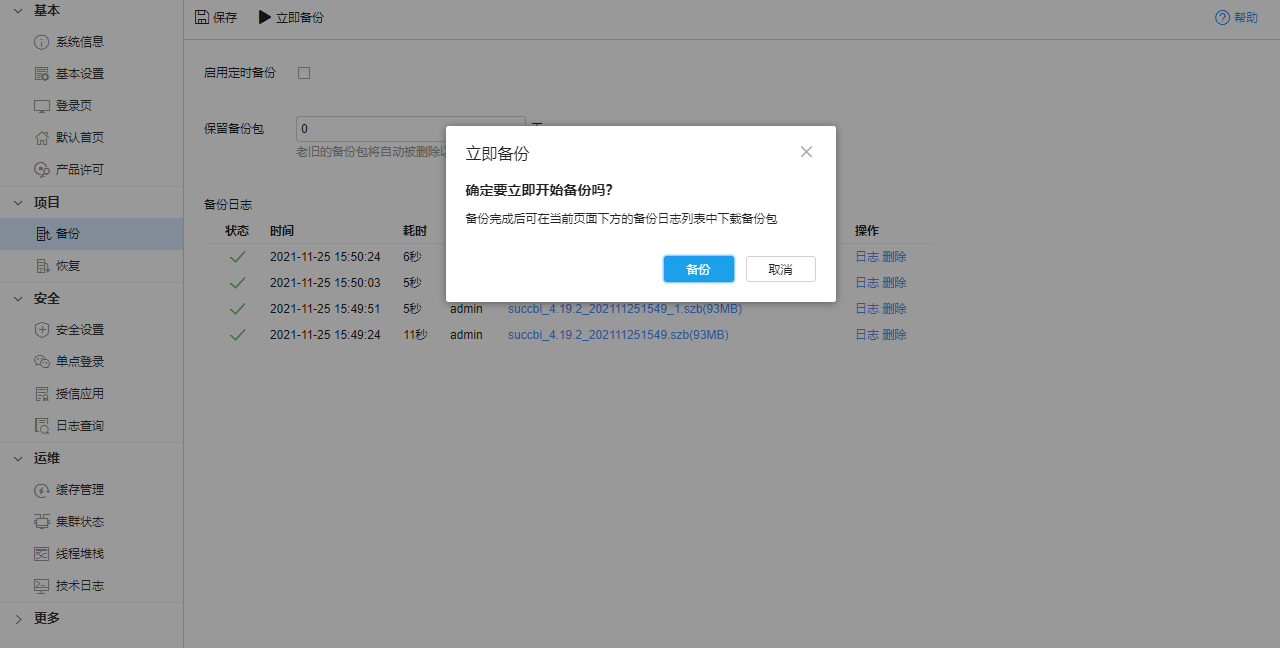Click the 系统信息 info icon in sidebar
This screenshot has height=648, width=1280.
pos(42,42)
